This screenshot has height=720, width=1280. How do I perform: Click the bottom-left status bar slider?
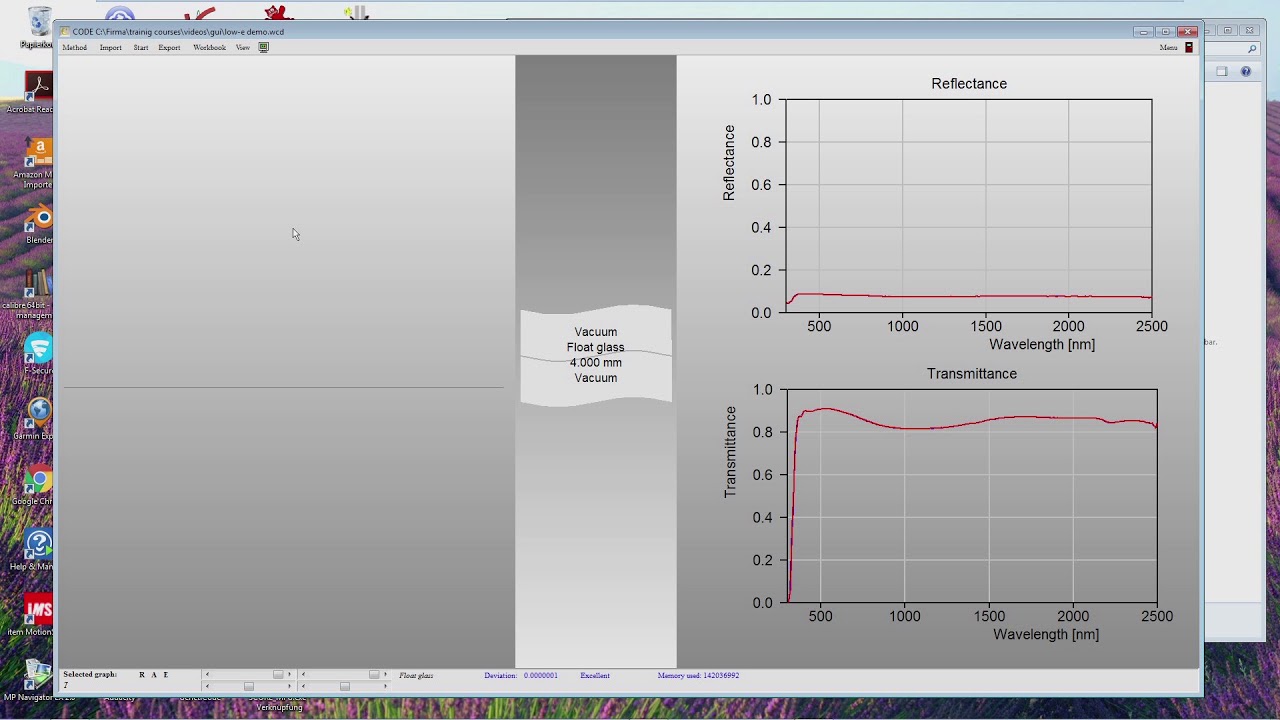(x=247, y=686)
